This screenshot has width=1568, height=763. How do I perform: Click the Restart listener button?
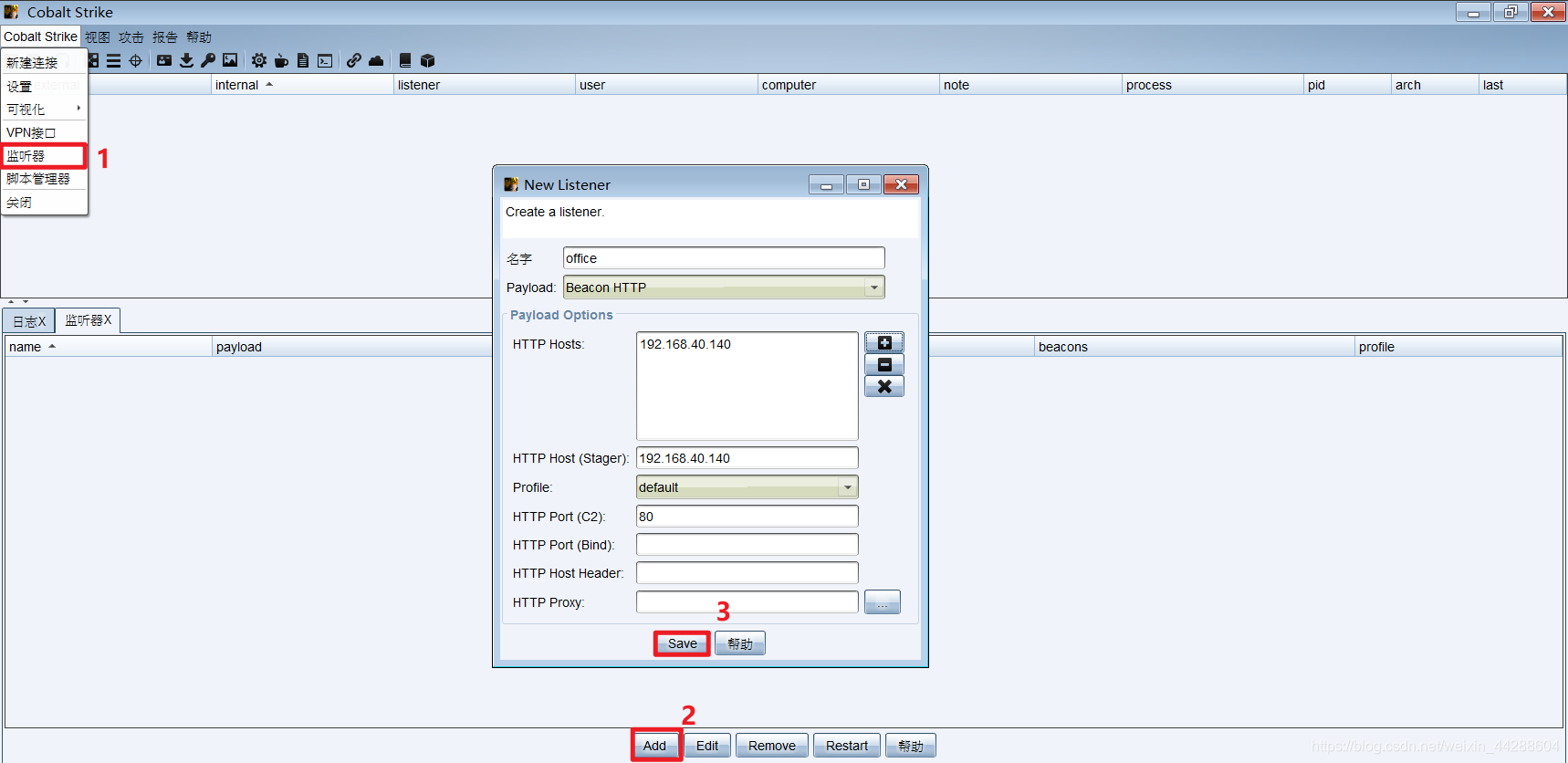[847, 746]
